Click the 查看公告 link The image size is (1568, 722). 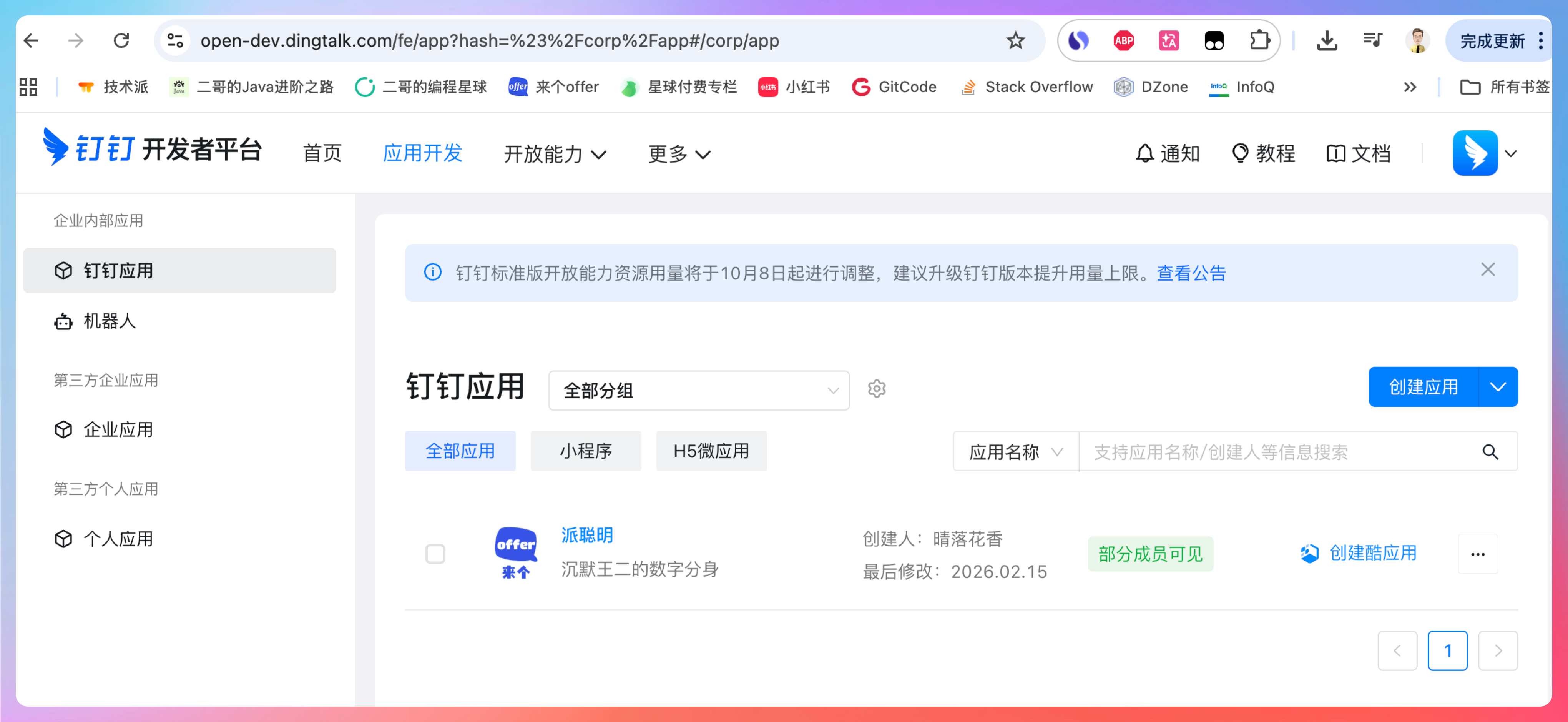[1191, 273]
